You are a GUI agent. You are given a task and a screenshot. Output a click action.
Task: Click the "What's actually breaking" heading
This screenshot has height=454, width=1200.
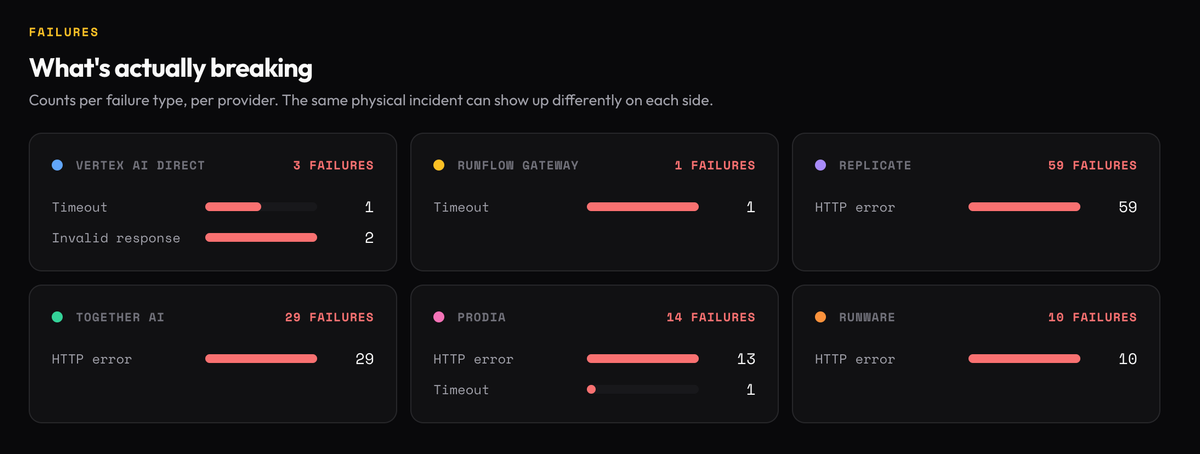[171, 68]
